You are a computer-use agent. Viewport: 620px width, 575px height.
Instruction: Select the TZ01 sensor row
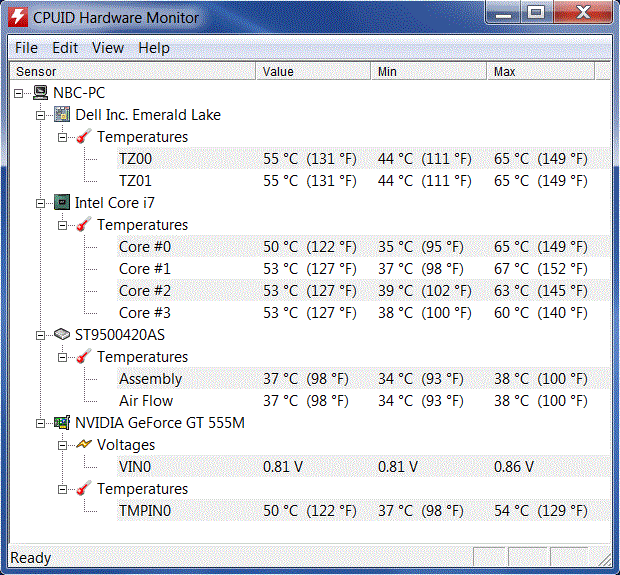coord(363,181)
